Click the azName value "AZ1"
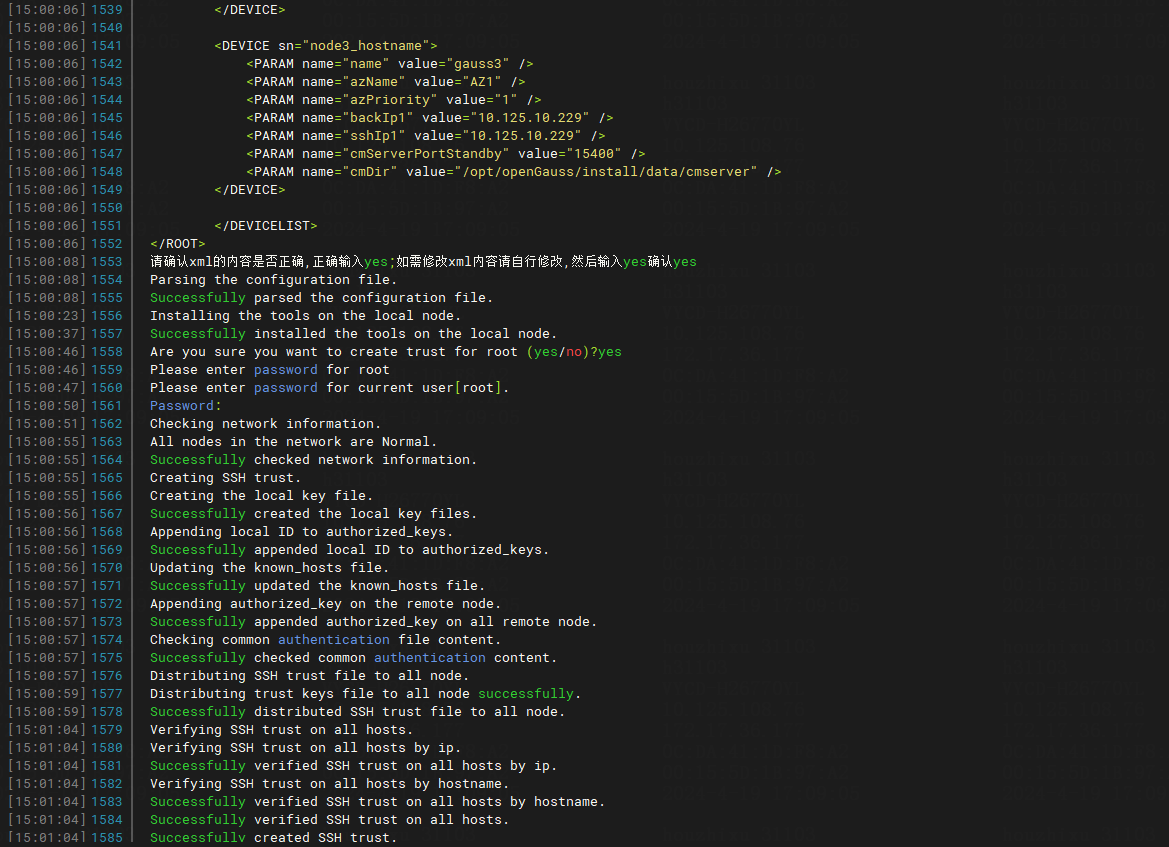Image resolution: width=1169 pixels, height=847 pixels. 485,81
